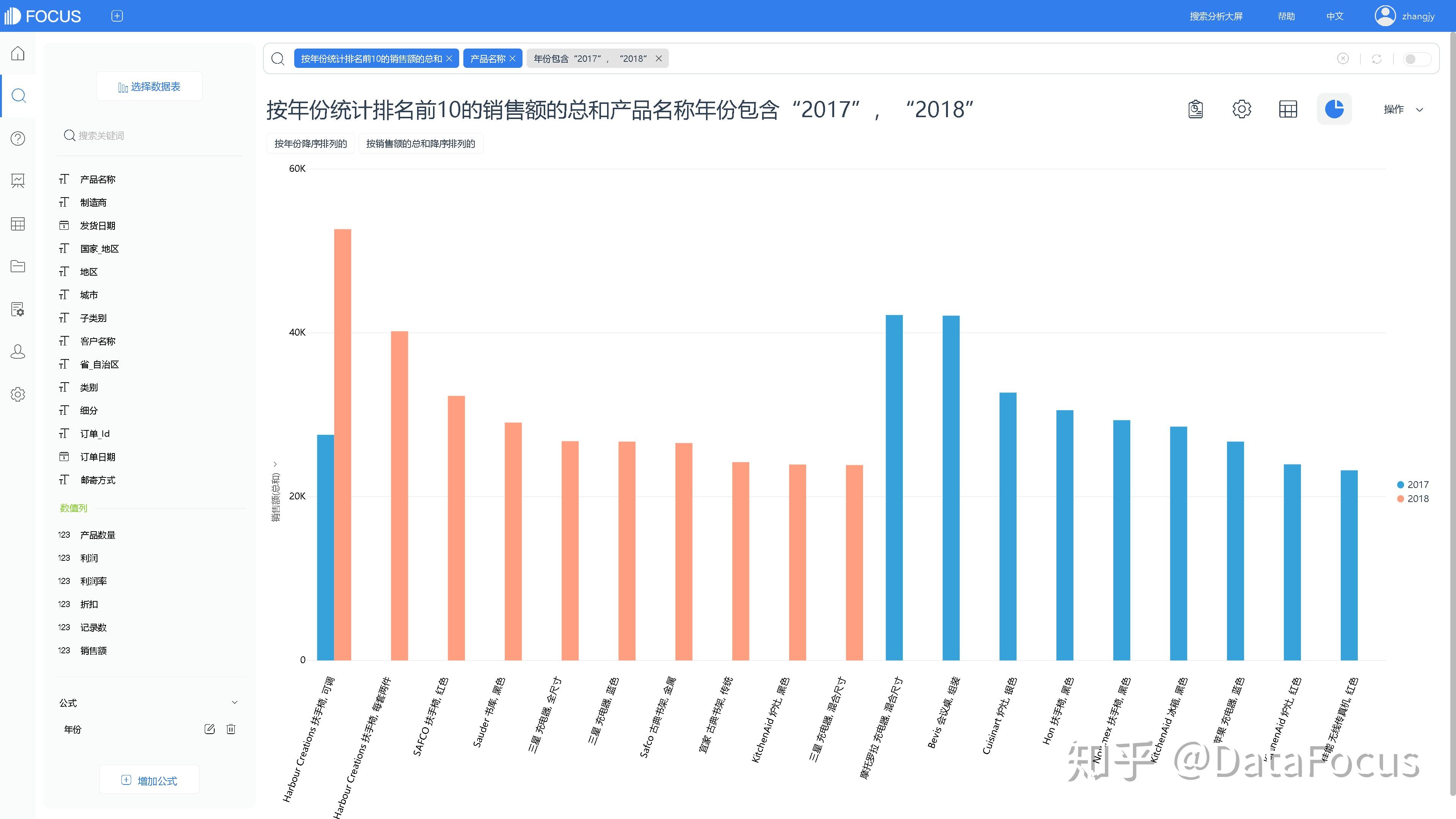
Task: Remove the 产品名称 search tag
Action: 513,59
